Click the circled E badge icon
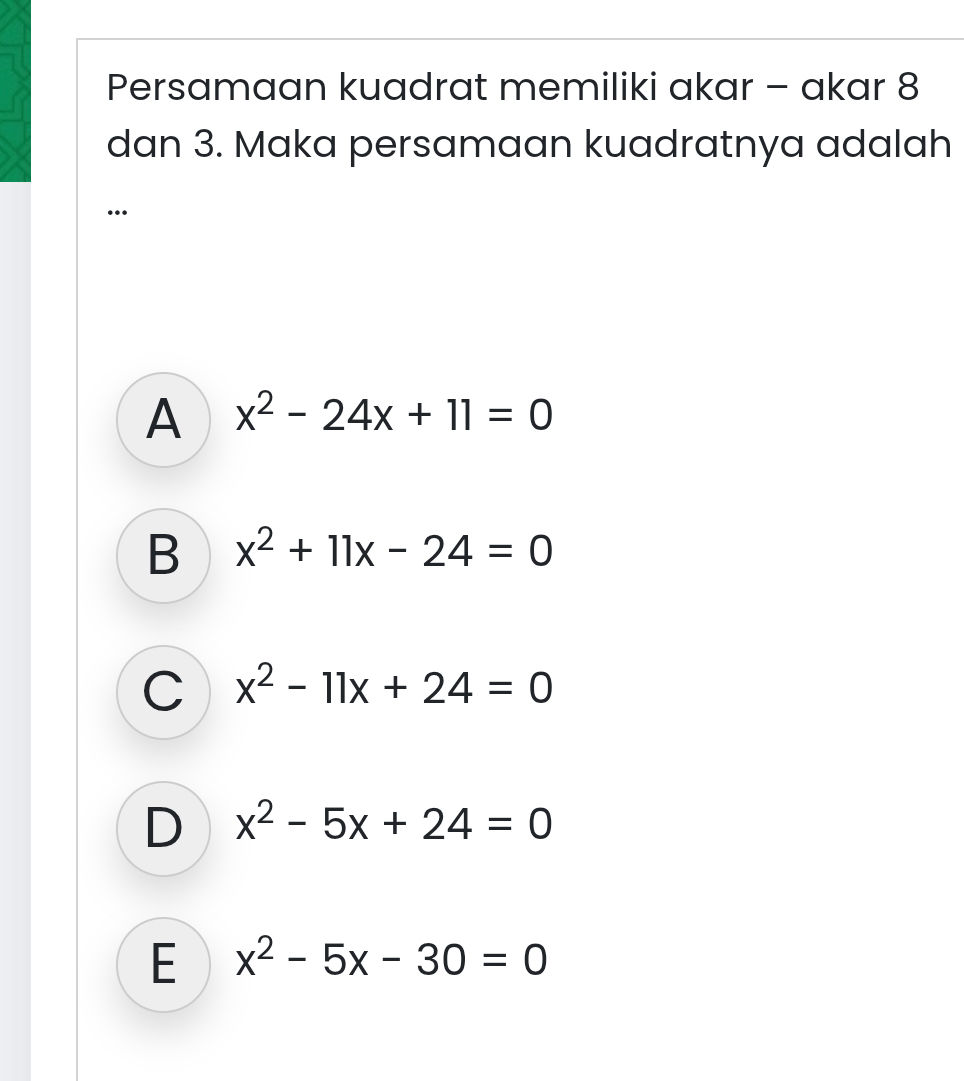This screenshot has width=964, height=1081. 164,965
